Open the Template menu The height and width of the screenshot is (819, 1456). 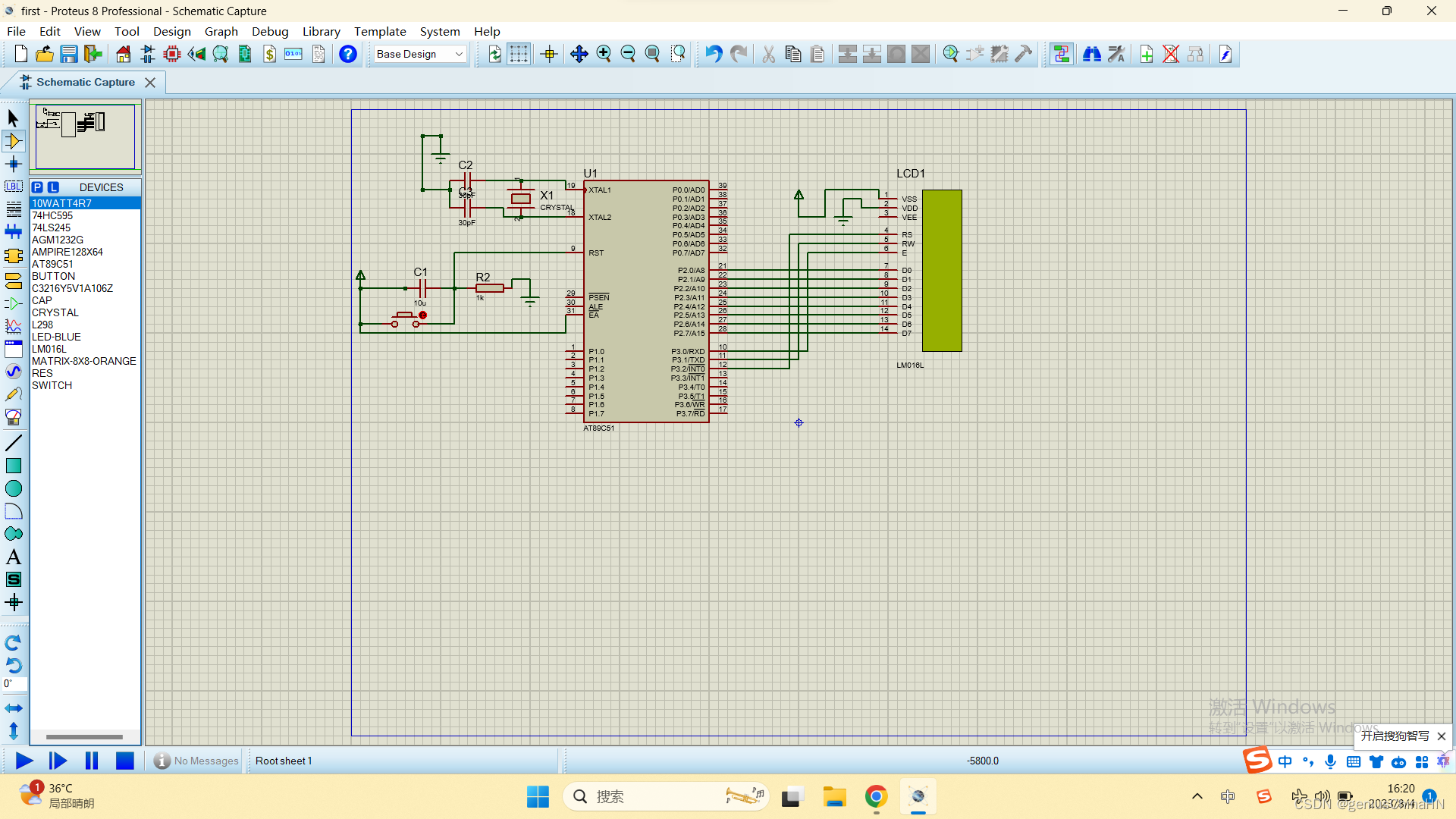coord(380,31)
